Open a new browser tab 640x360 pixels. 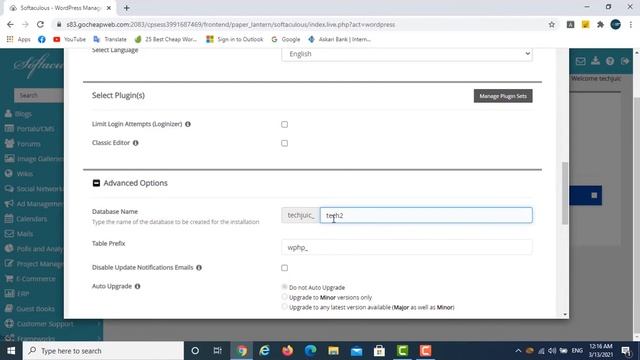point(127,8)
